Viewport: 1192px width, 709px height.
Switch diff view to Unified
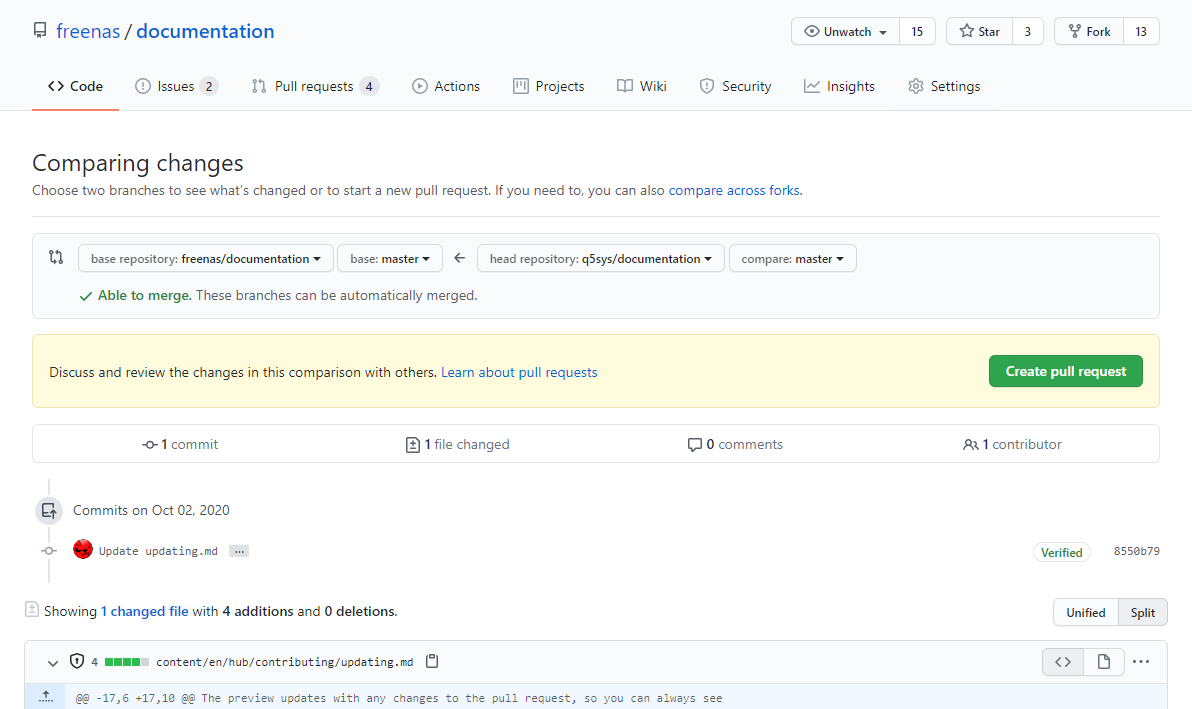click(x=1085, y=612)
